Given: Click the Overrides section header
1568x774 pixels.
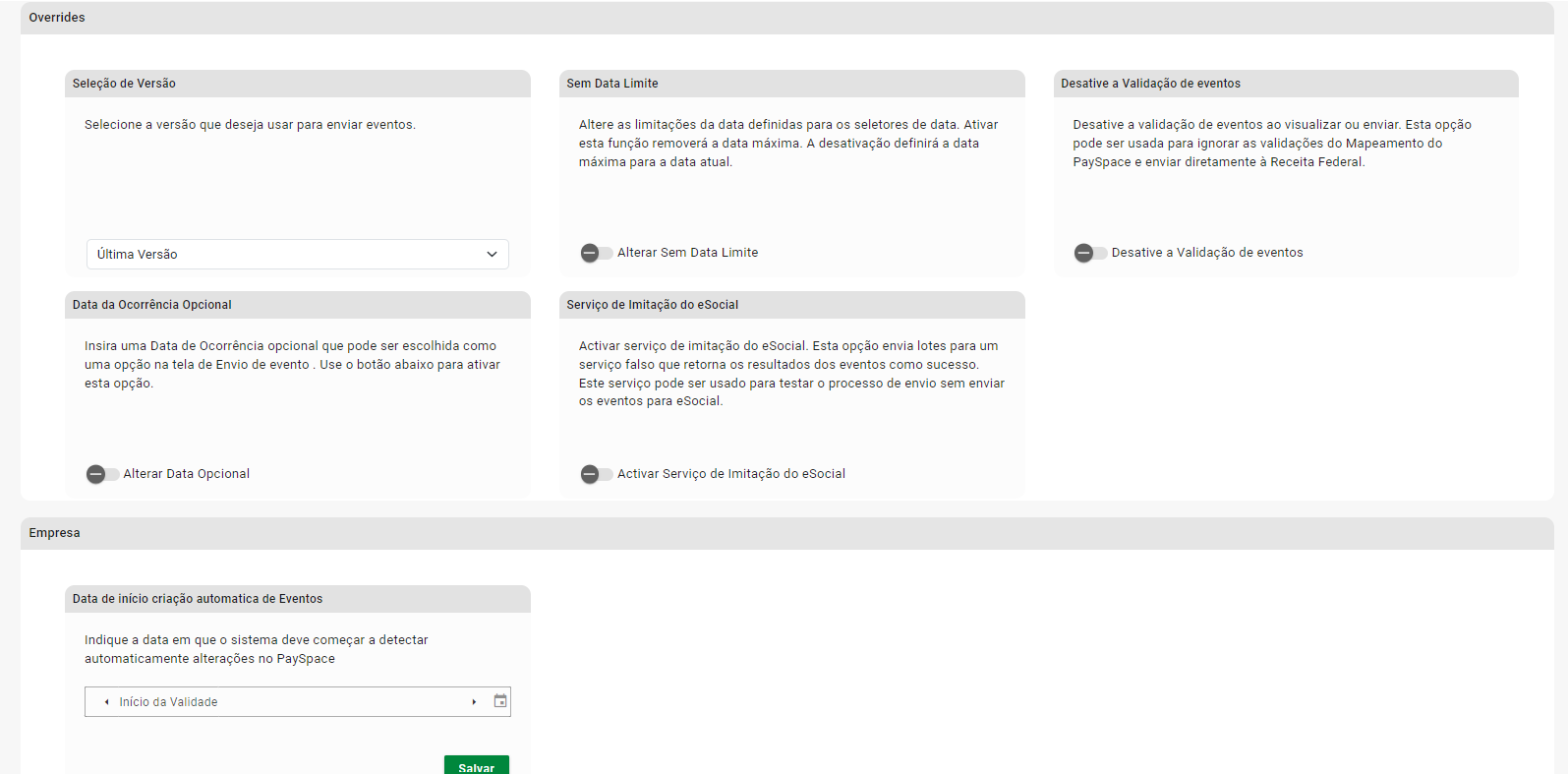Looking at the screenshot, I should coord(57,18).
